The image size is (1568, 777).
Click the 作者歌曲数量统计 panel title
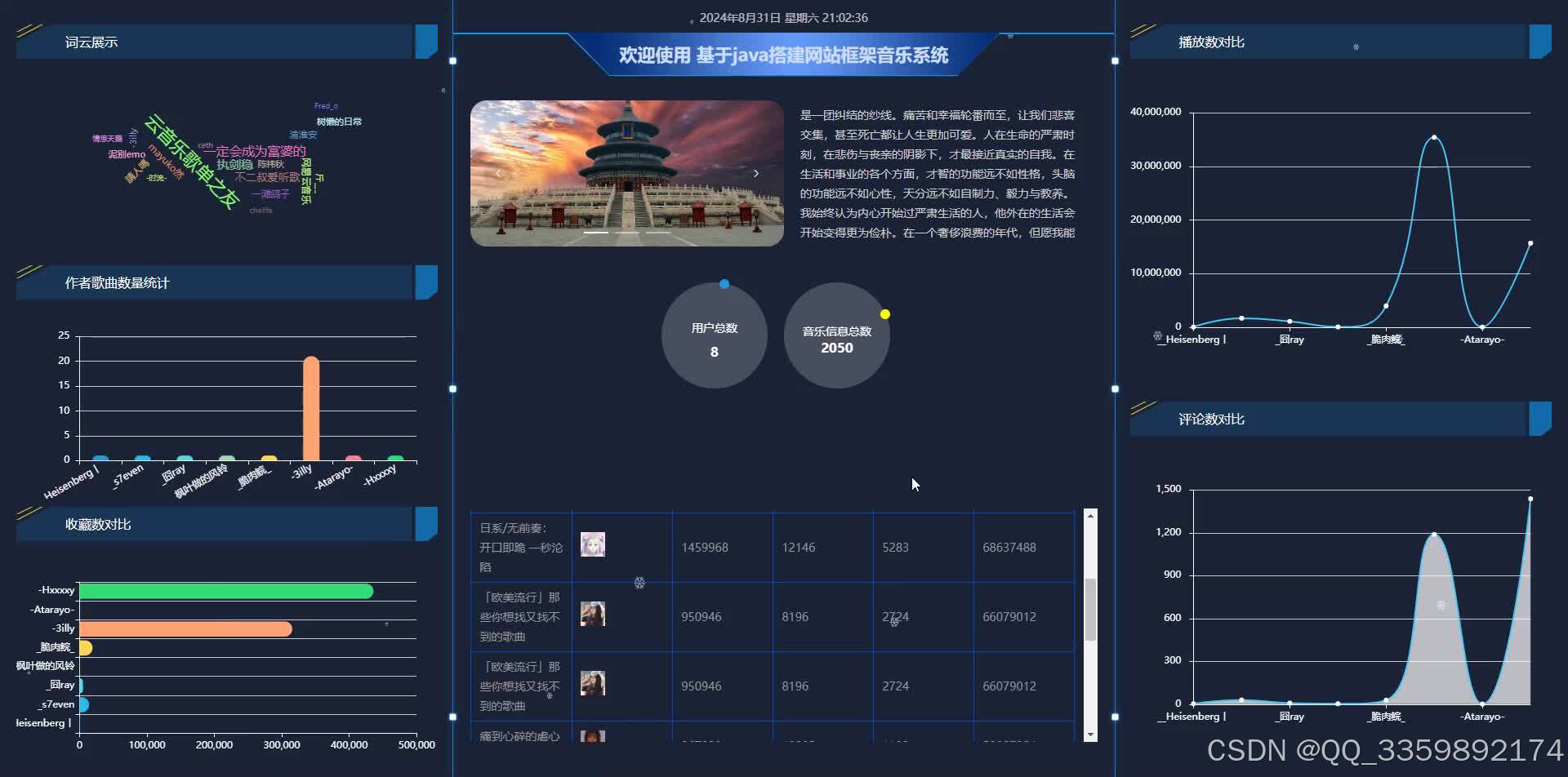pos(116,282)
